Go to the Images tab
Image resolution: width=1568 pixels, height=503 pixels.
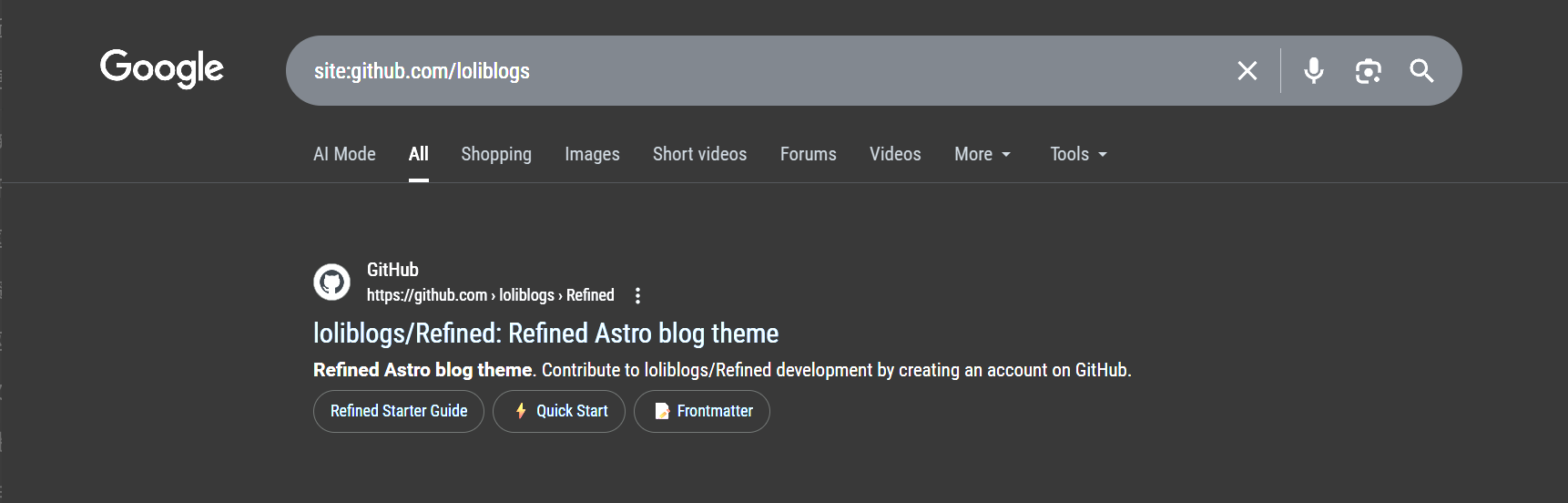pos(592,154)
